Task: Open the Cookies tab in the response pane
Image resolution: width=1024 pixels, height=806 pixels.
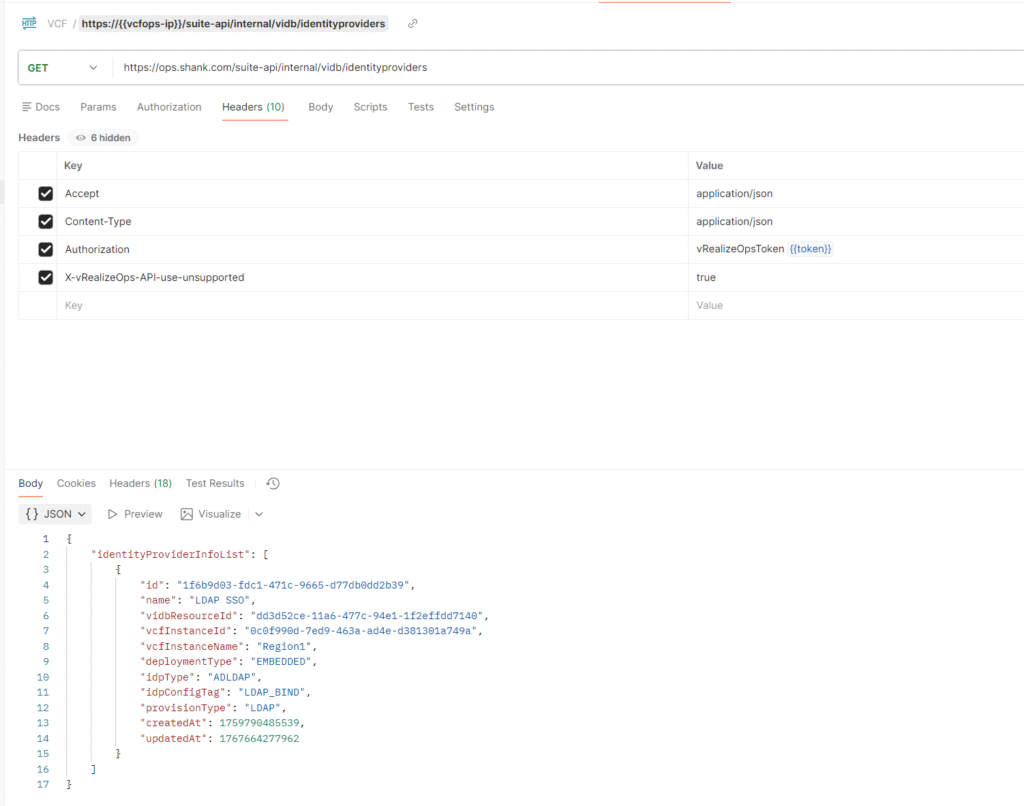Action: click(76, 483)
